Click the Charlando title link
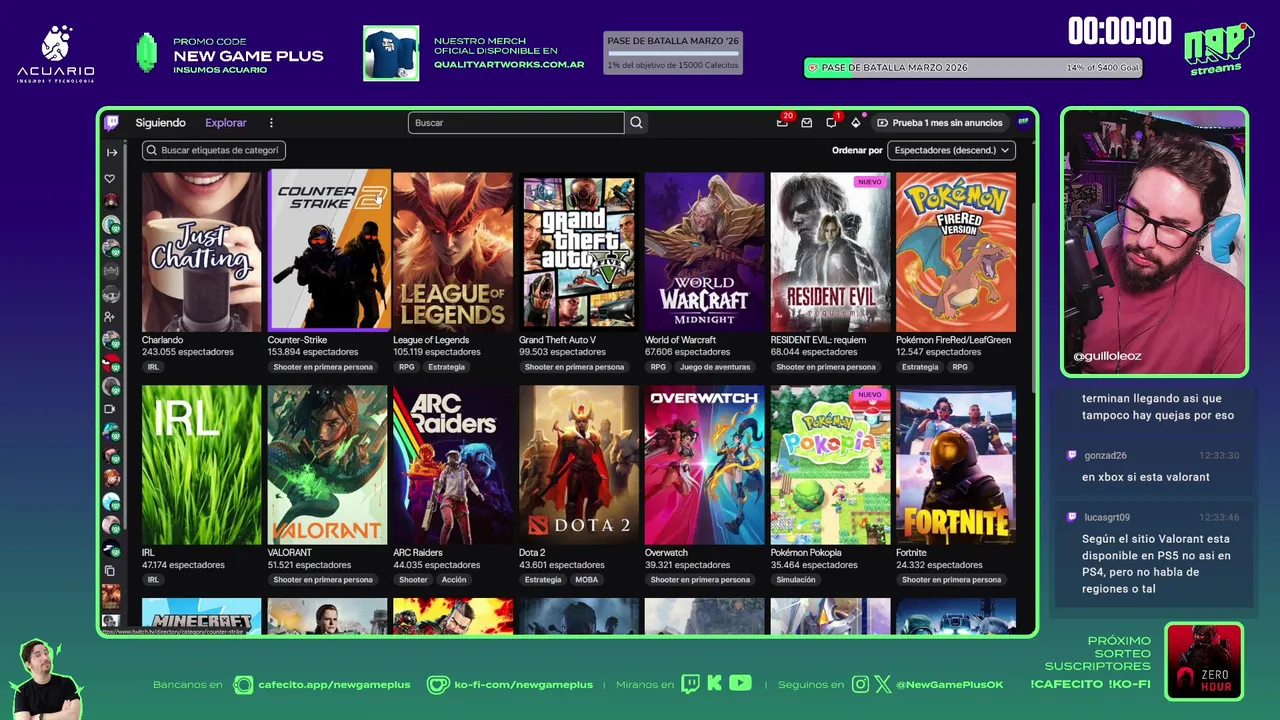 [x=162, y=340]
